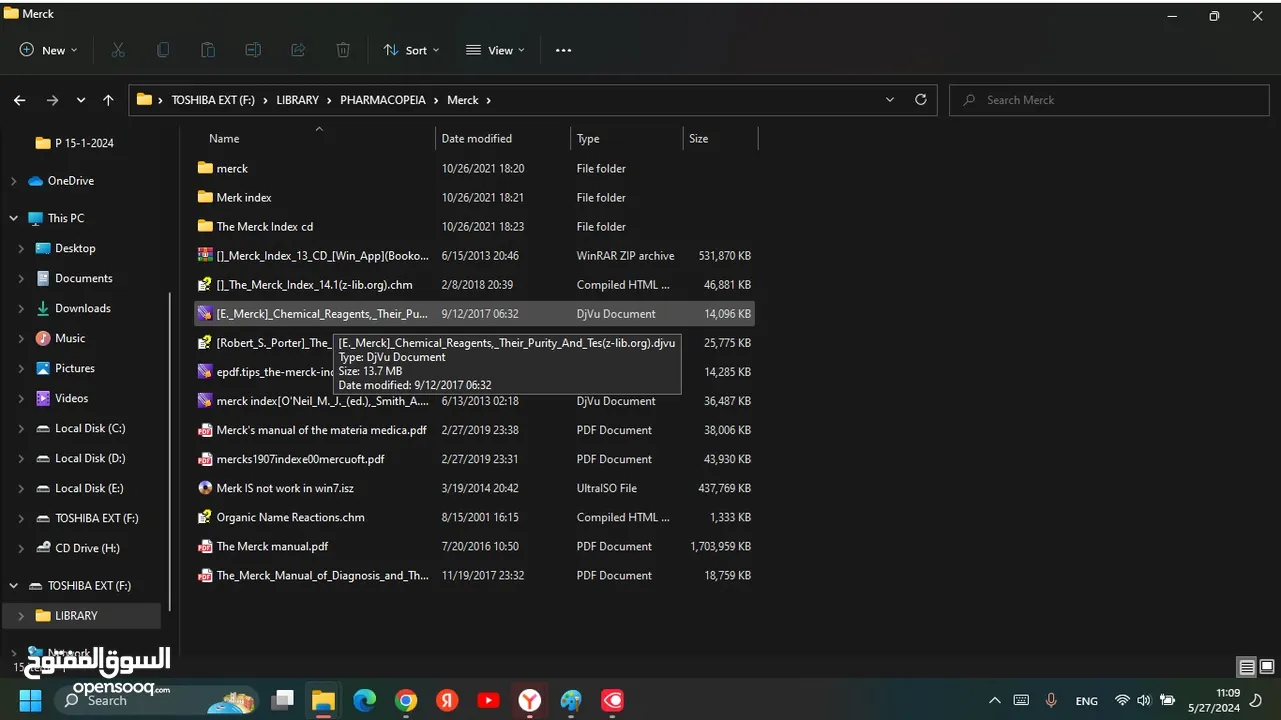Viewport: 1281px width, 720px height.
Task: Collapse This PC tree node
Action: (13, 218)
